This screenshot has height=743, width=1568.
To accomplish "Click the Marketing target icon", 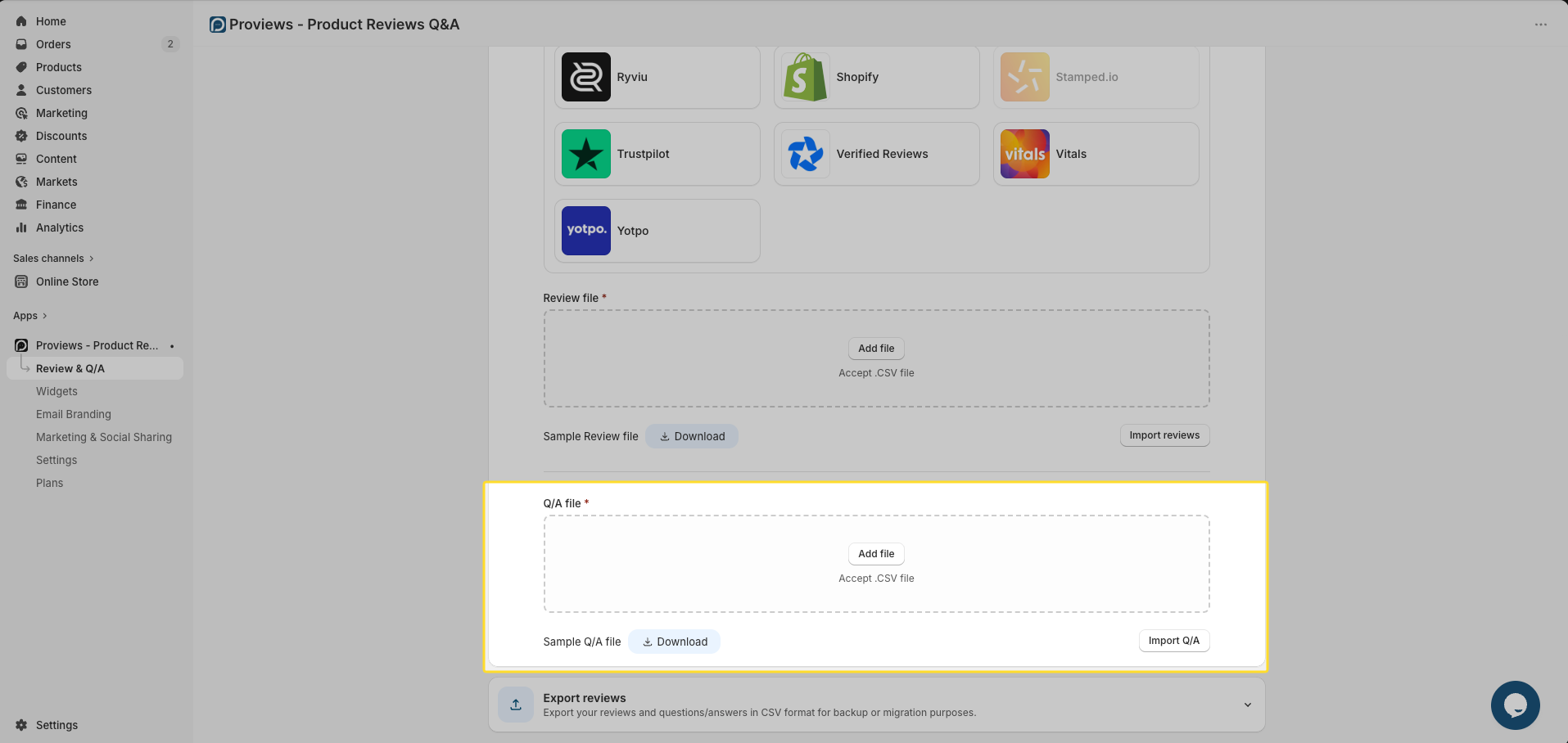I will click(21, 113).
